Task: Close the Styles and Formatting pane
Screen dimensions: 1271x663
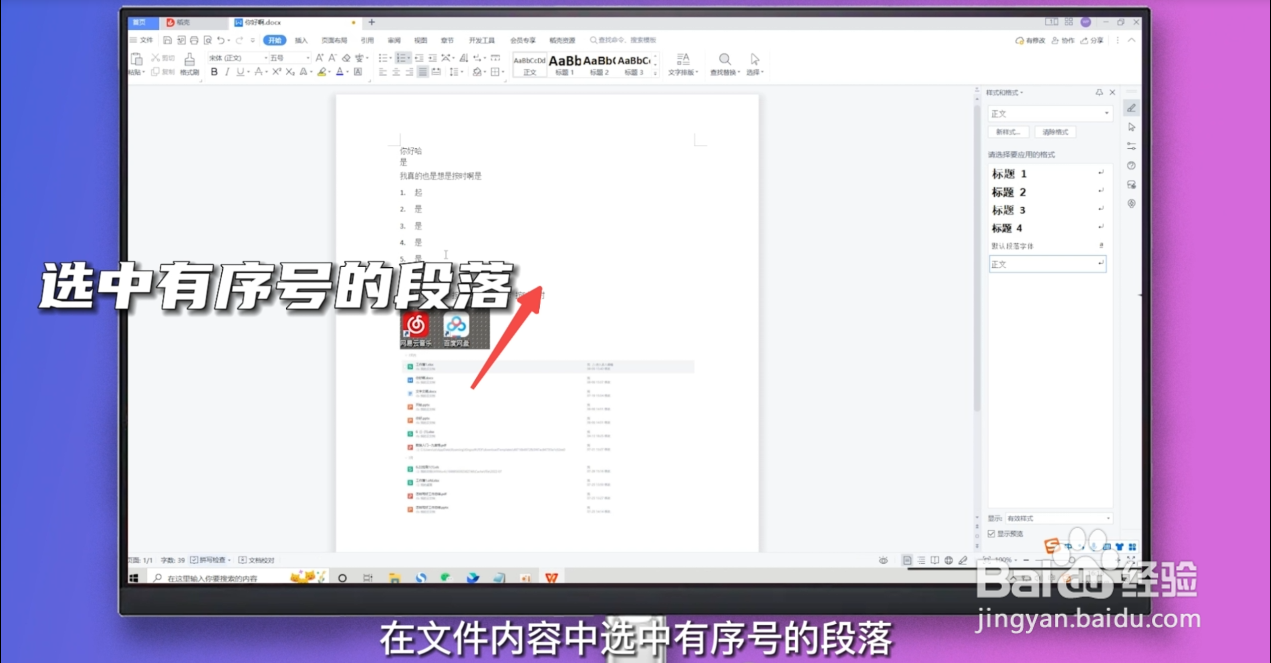Action: click(x=1112, y=92)
